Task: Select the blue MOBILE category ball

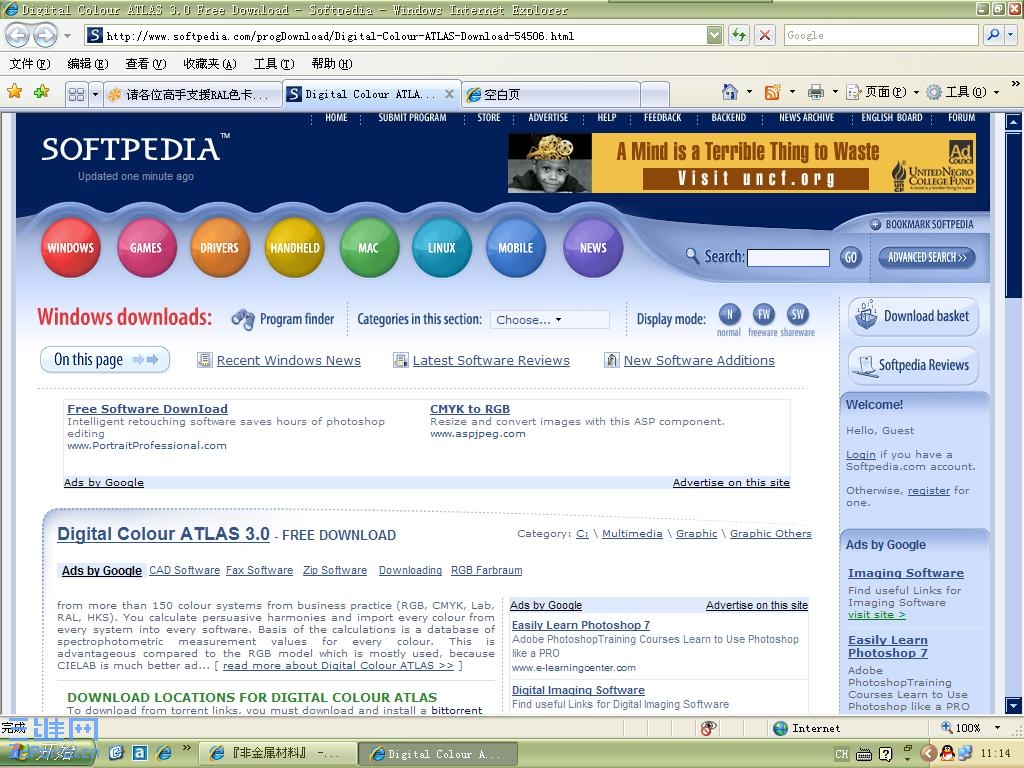Action: click(x=516, y=248)
